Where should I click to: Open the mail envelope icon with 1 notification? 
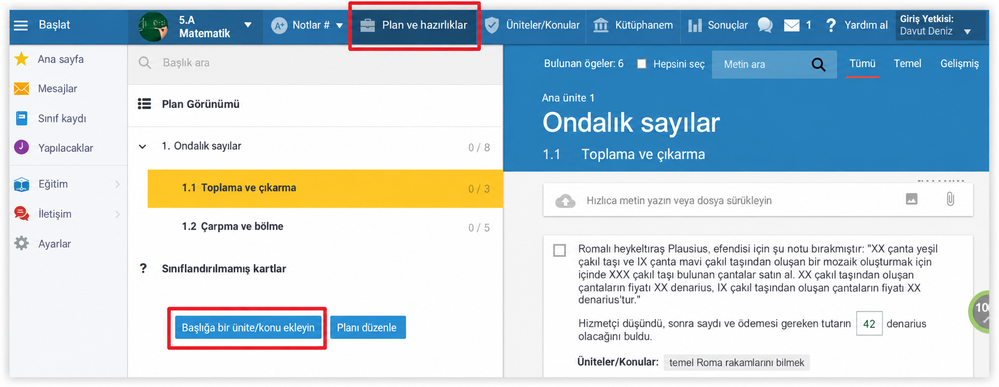click(x=791, y=26)
